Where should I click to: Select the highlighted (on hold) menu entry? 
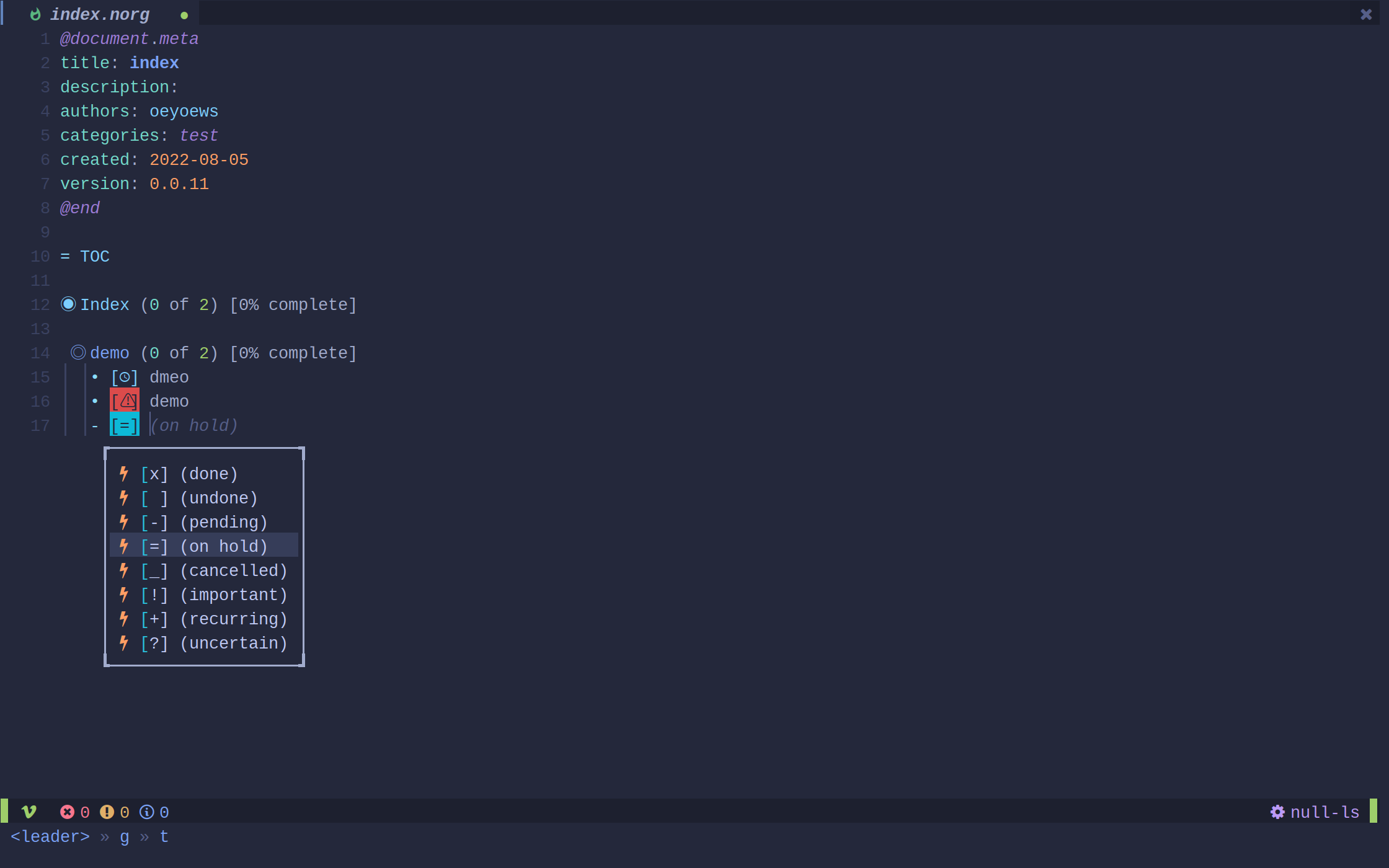(x=223, y=546)
